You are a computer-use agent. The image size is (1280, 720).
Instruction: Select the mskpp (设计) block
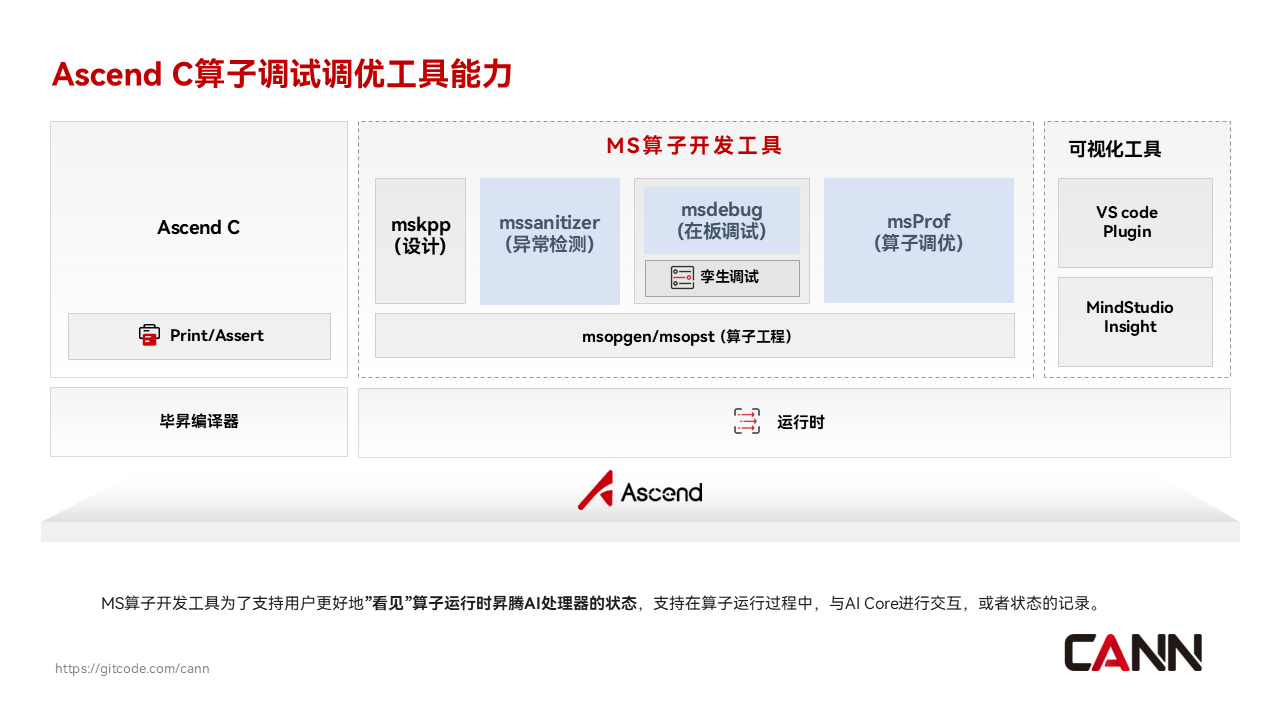pos(420,241)
